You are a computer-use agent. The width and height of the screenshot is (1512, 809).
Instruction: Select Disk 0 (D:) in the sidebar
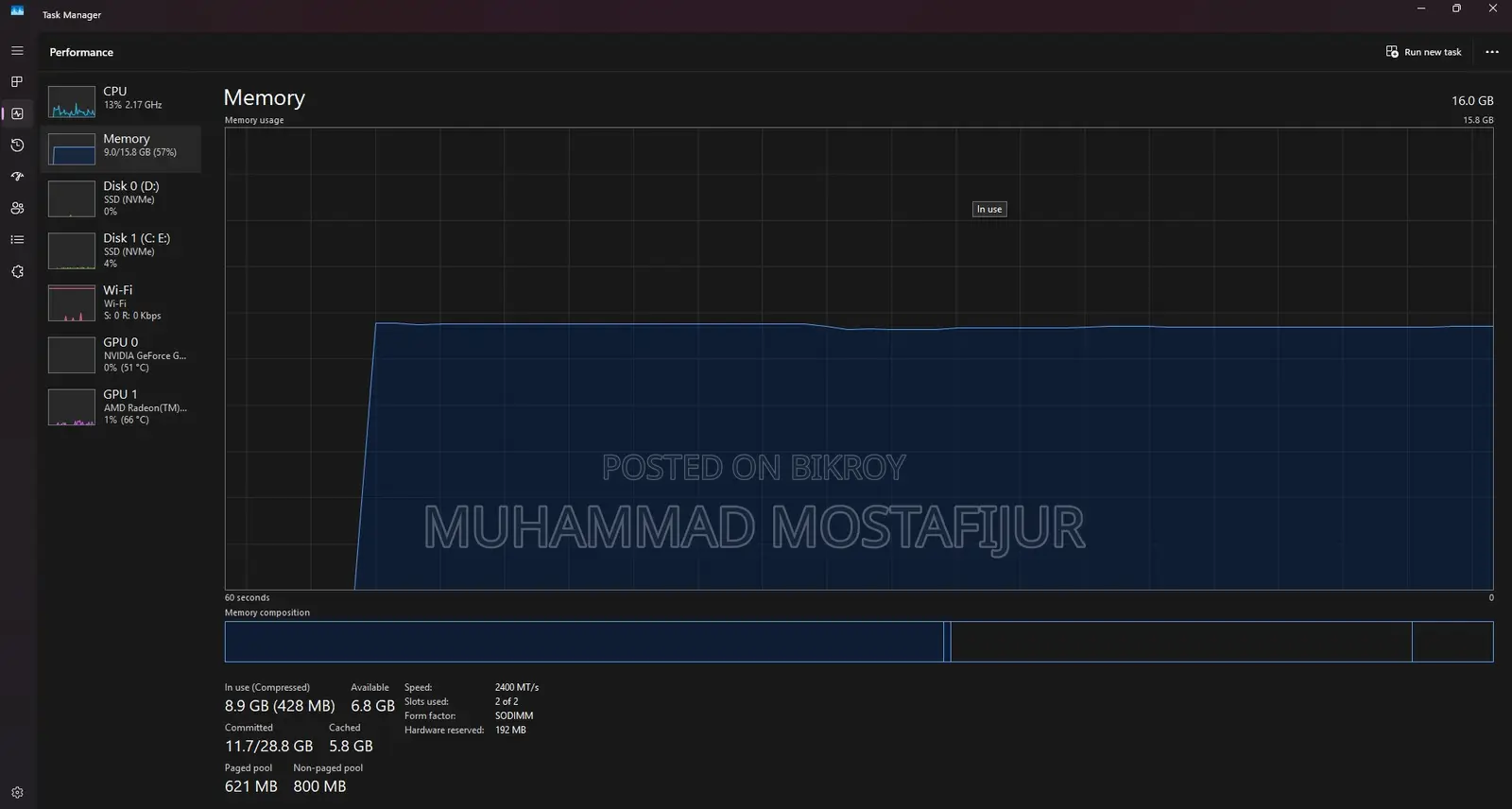click(121, 198)
